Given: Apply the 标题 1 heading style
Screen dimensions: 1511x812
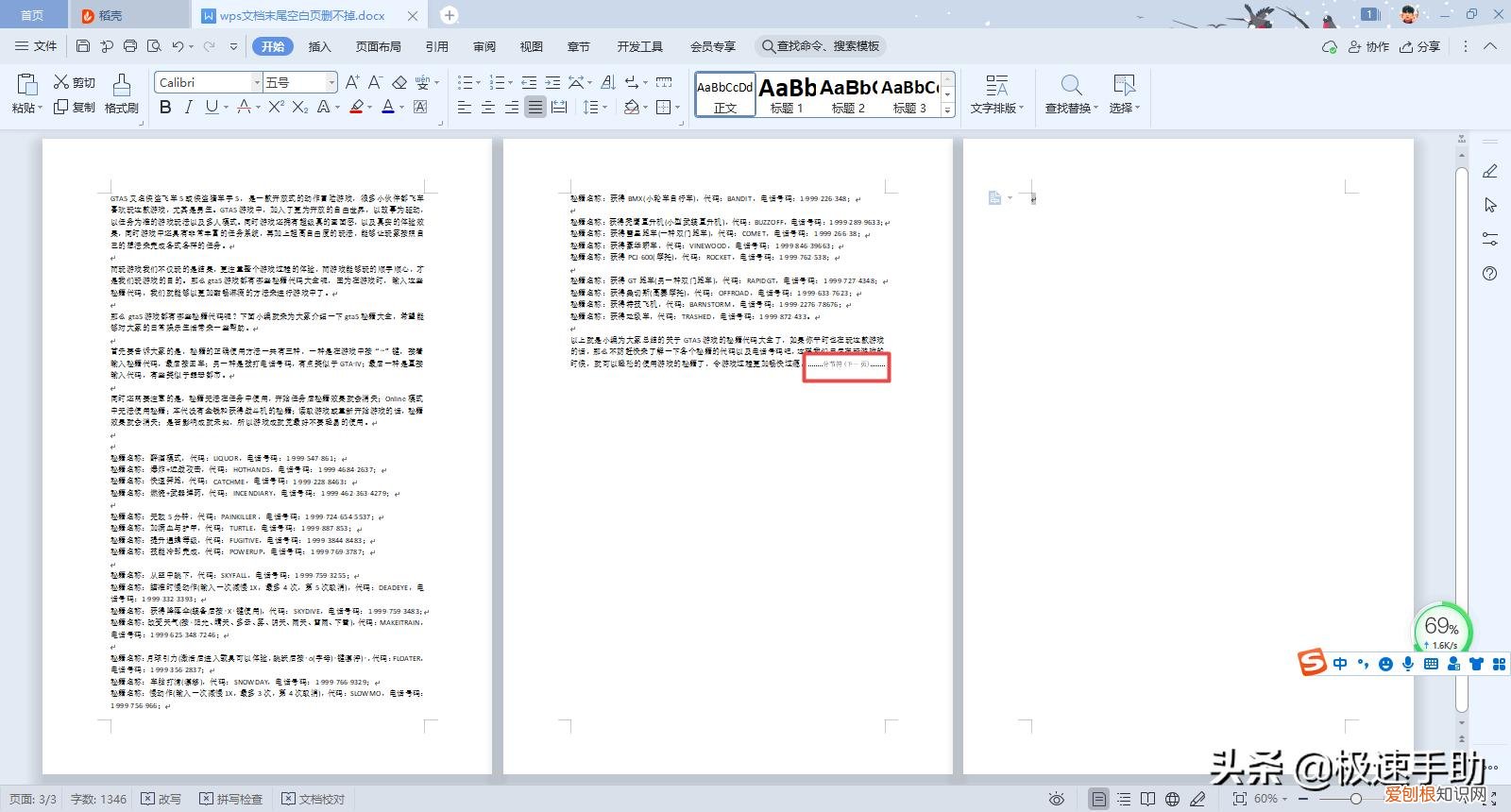Looking at the screenshot, I should 787,94.
